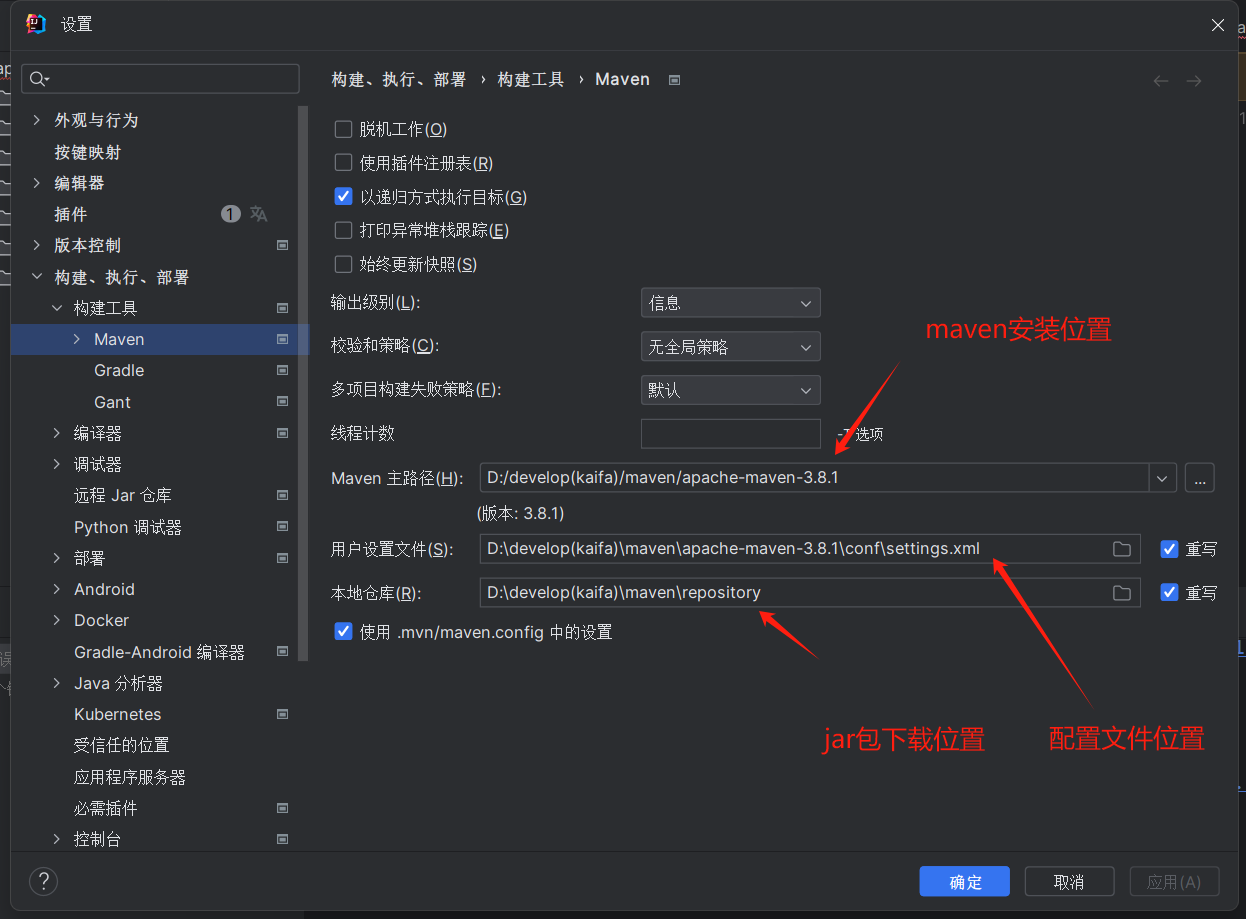Click project-level icon beside Gant

(x=283, y=402)
